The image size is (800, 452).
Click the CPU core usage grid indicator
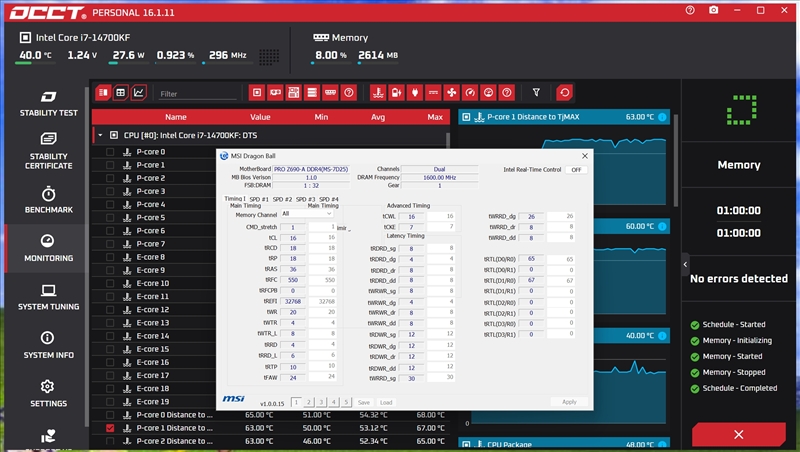pyautogui.click(x=269, y=57)
